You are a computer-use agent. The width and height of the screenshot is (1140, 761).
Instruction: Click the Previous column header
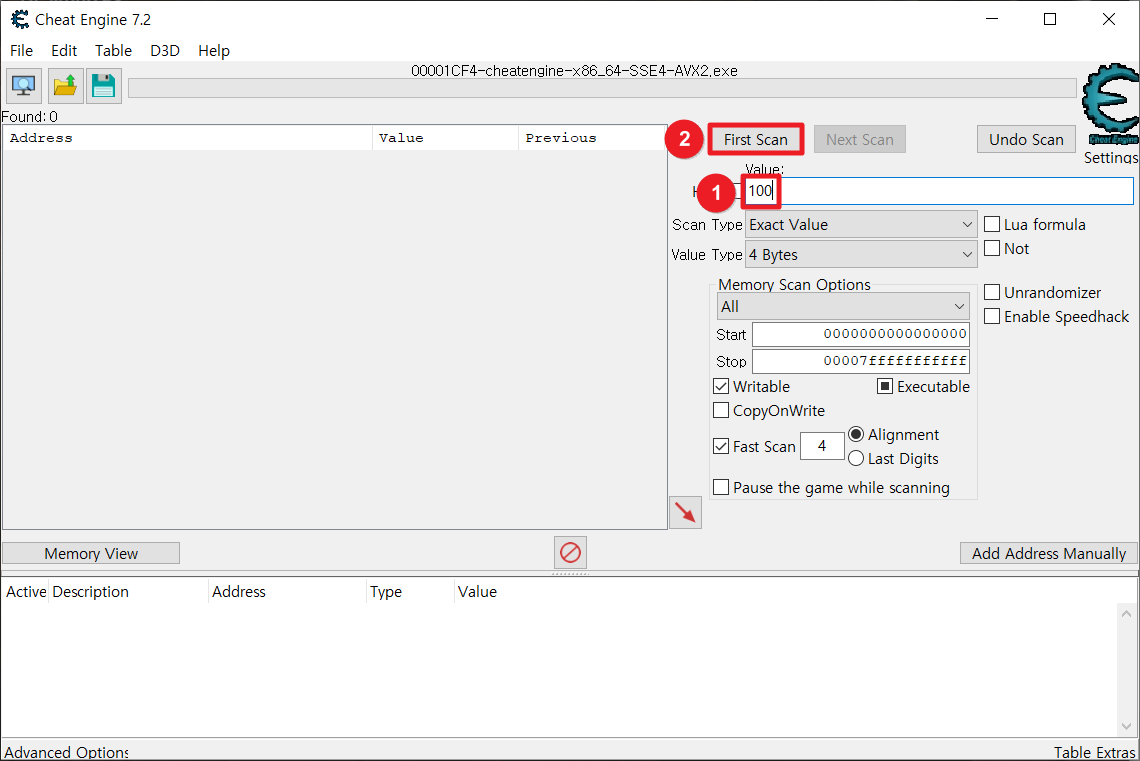592,138
